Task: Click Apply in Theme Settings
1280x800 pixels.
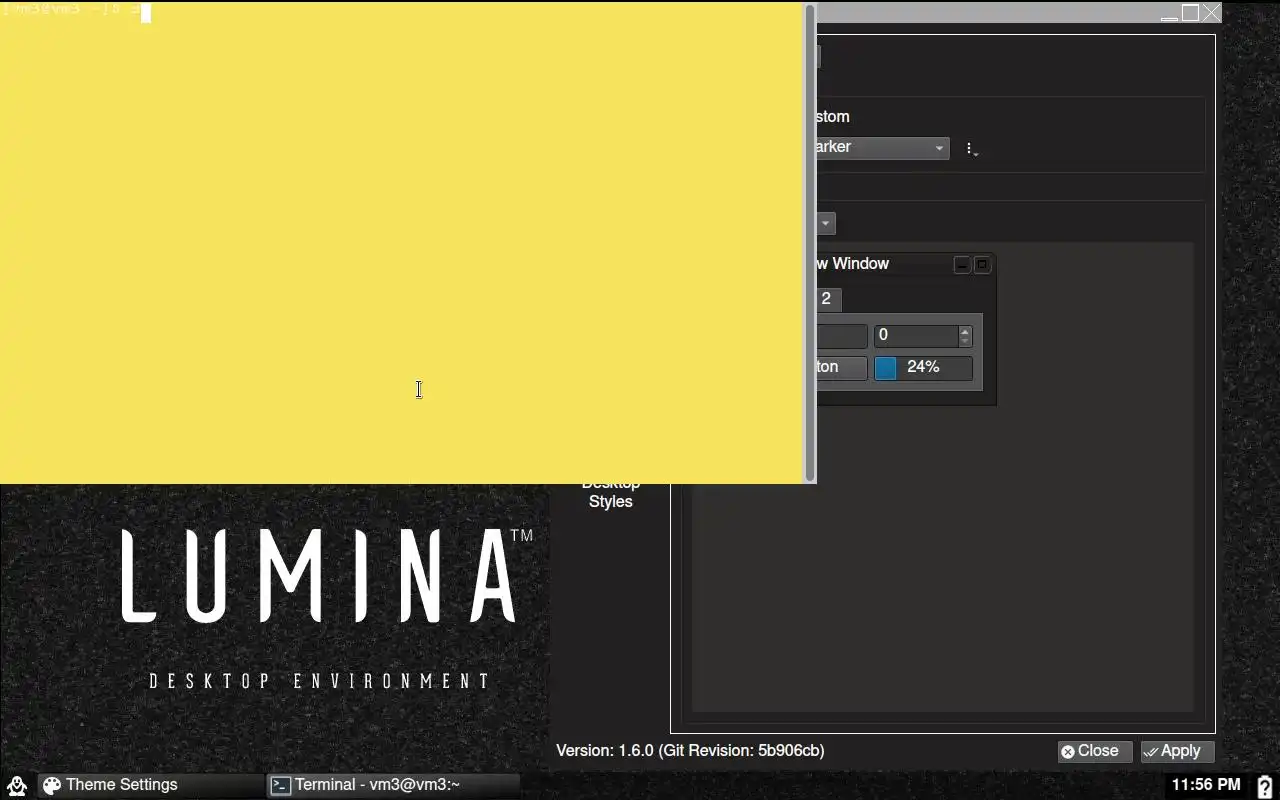Action: click(x=1177, y=751)
